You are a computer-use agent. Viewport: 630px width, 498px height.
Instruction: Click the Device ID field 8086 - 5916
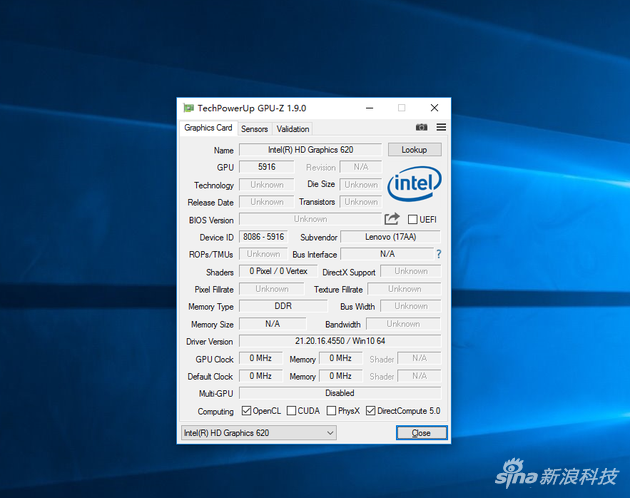264,237
